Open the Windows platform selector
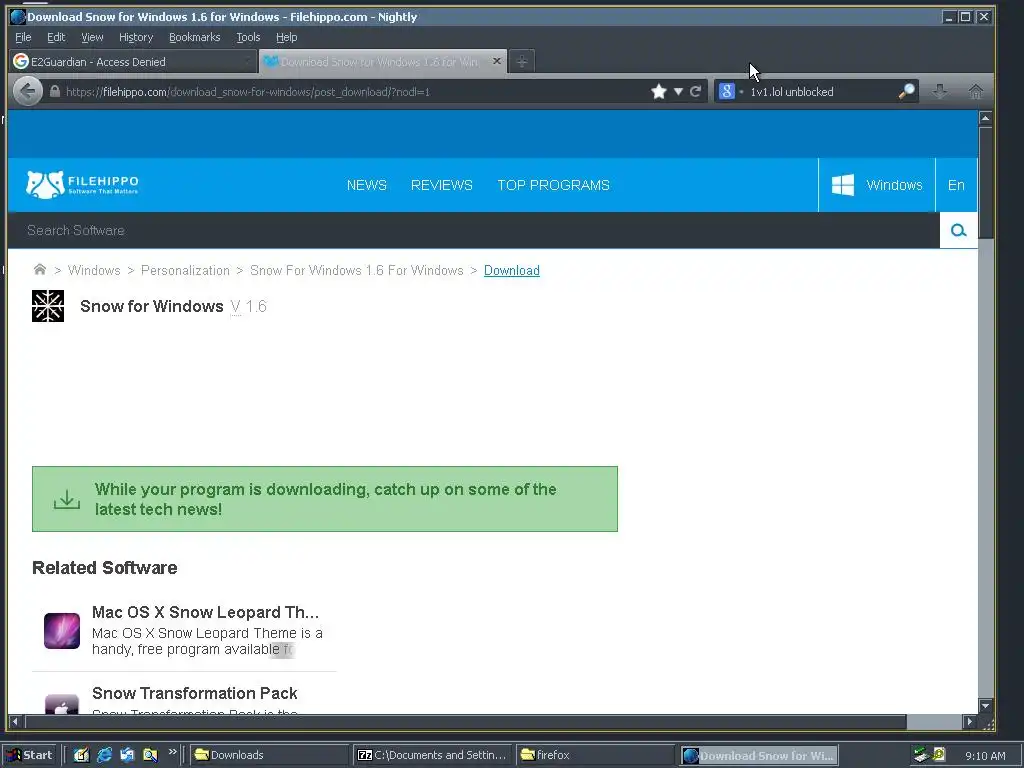The height and width of the screenshot is (768, 1024). point(876,185)
